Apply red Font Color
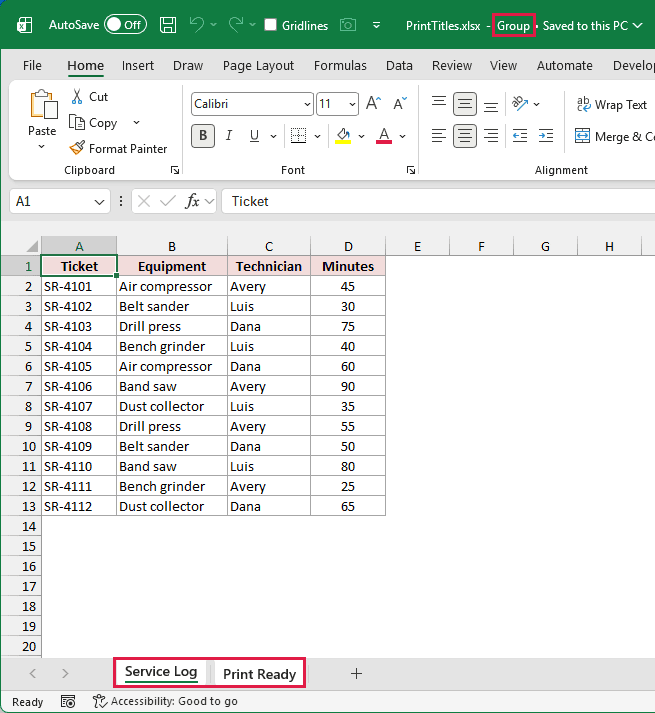Screen dimensions: 655x713 click(x=384, y=136)
